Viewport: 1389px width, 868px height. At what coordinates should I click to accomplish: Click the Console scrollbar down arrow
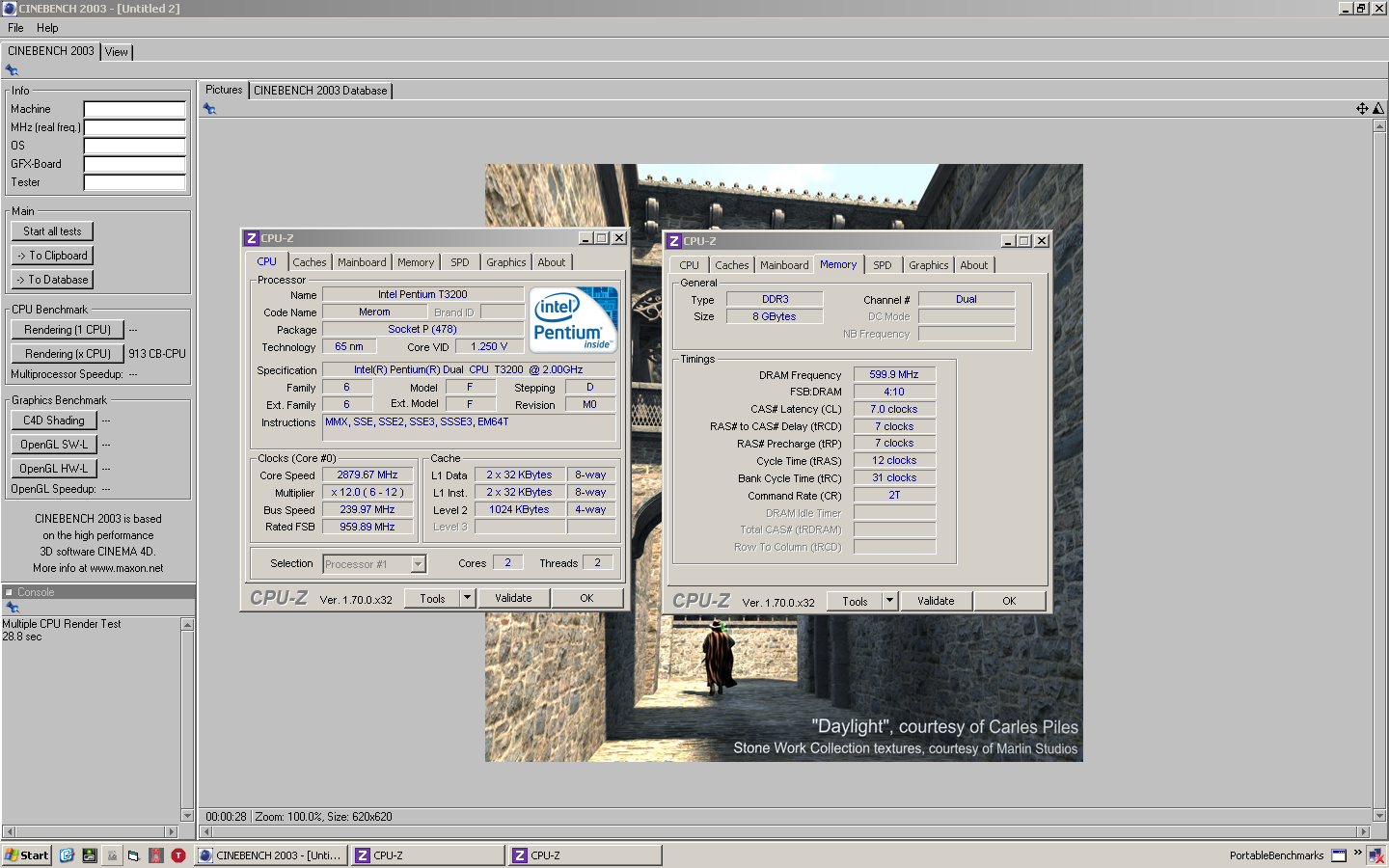pyautogui.click(x=187, y=816)
